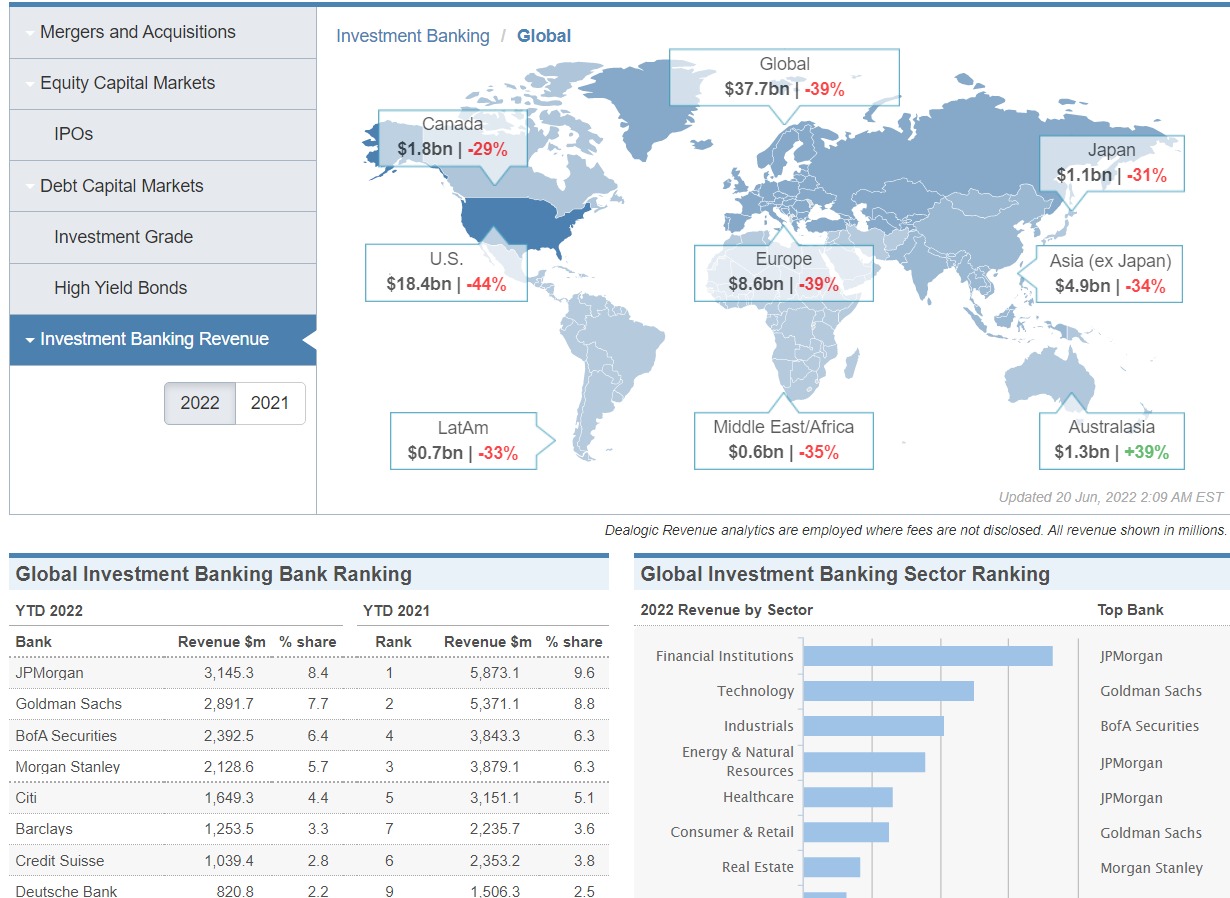1230x898 pixels.
Task: Click the Technology sector label
Action: (x=755, y=691)
